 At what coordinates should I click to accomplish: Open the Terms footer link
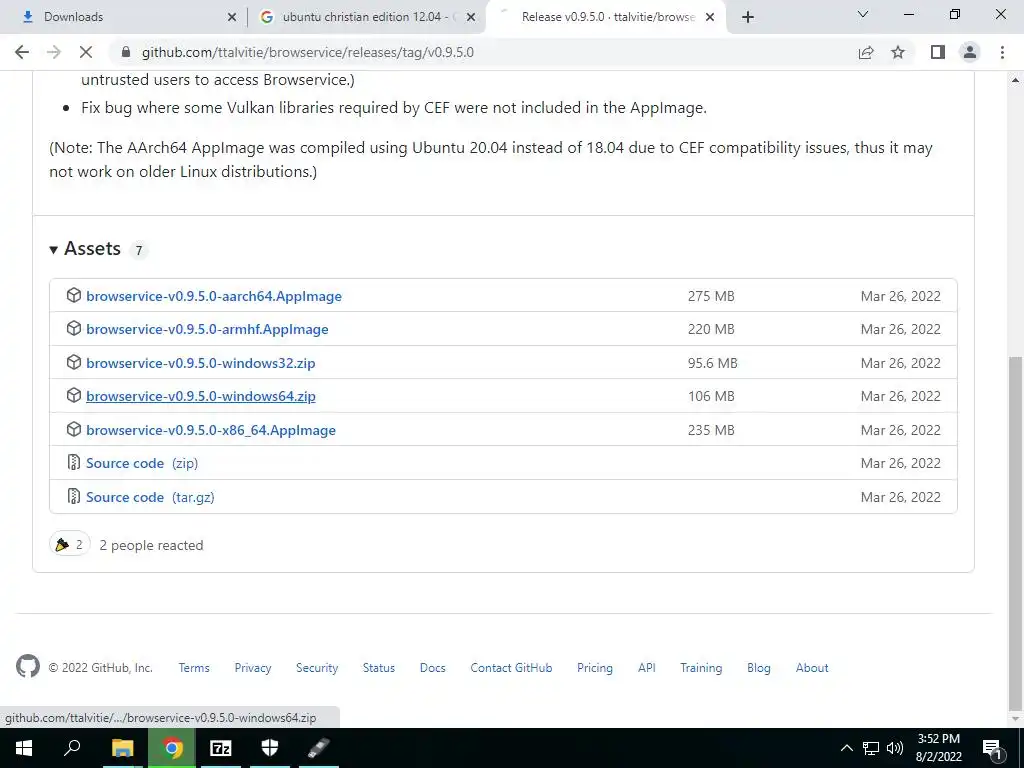pos(194,668)
